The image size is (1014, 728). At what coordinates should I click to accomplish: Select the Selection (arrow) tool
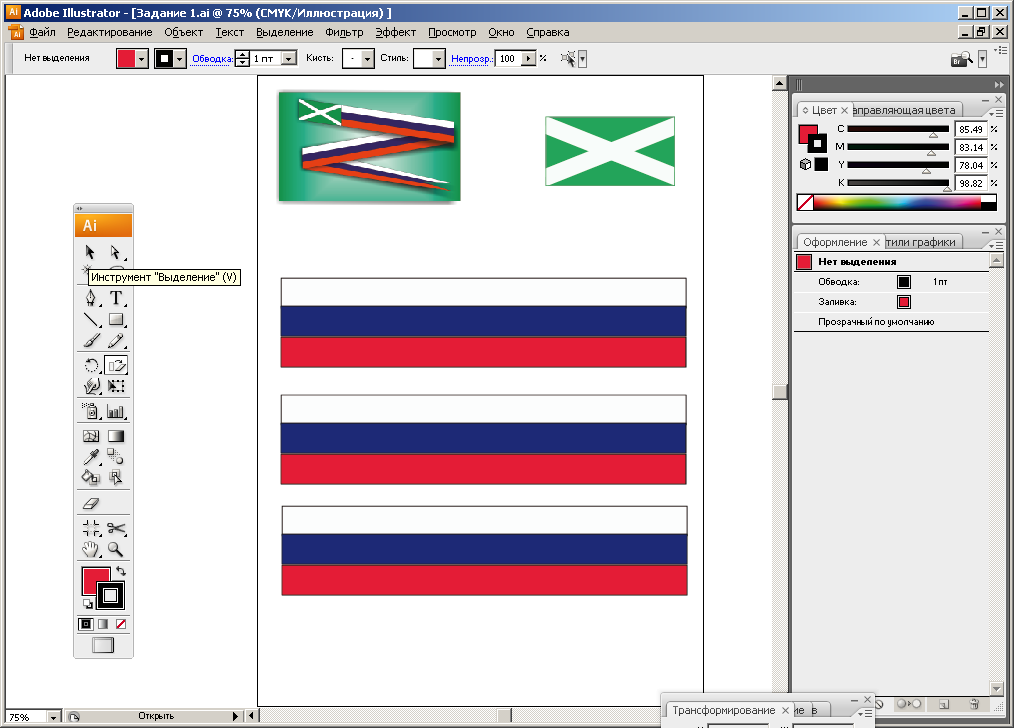90,252
